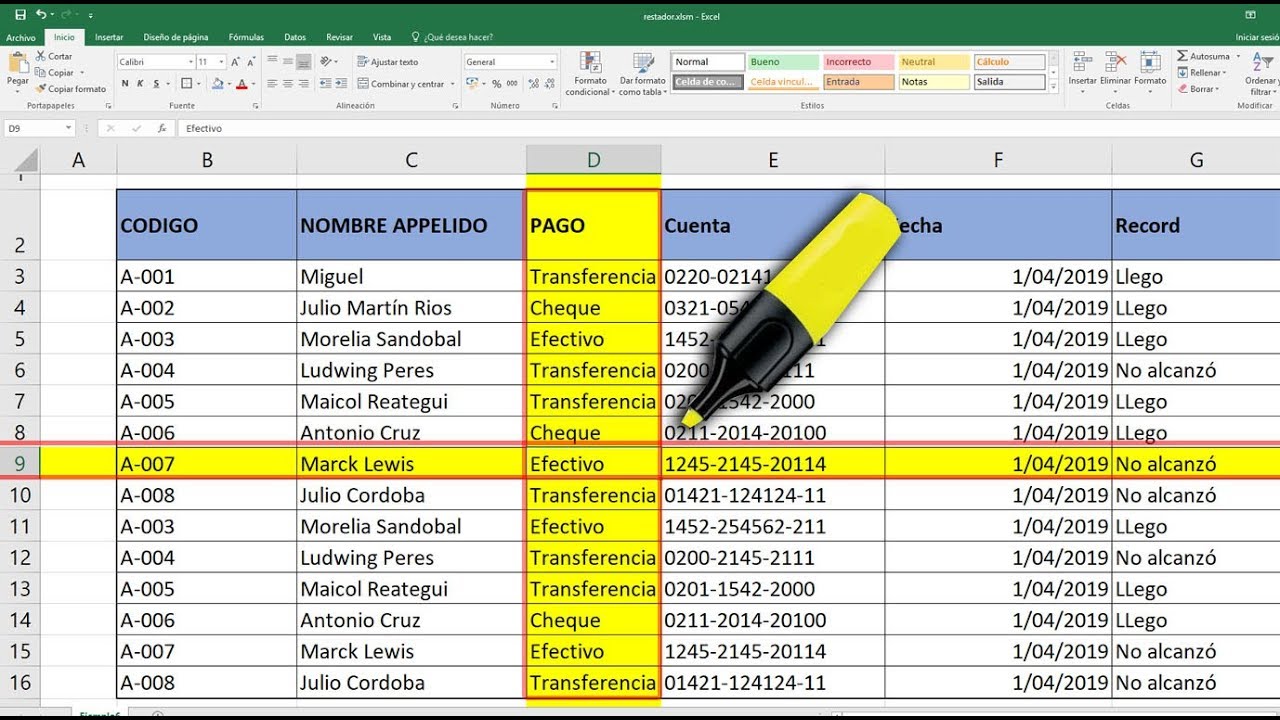Activate the Copiar formato paintbrush
The height and width of the screenshot is (720, 1280).
(x=70, y=89)
